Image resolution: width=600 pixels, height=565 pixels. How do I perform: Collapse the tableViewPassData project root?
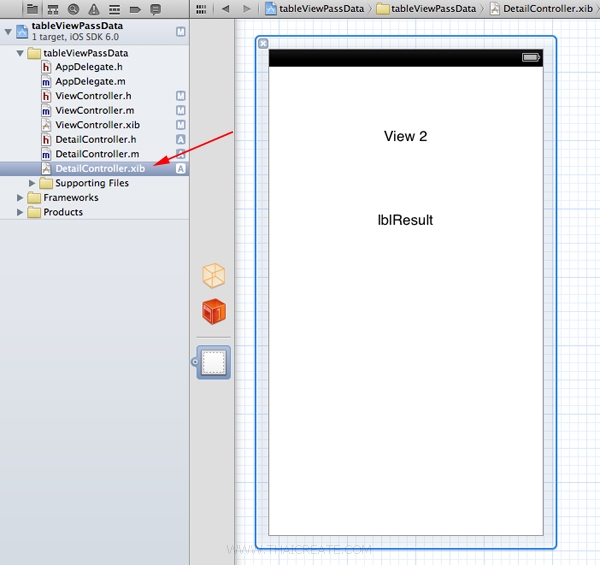(x=8, y=32)
